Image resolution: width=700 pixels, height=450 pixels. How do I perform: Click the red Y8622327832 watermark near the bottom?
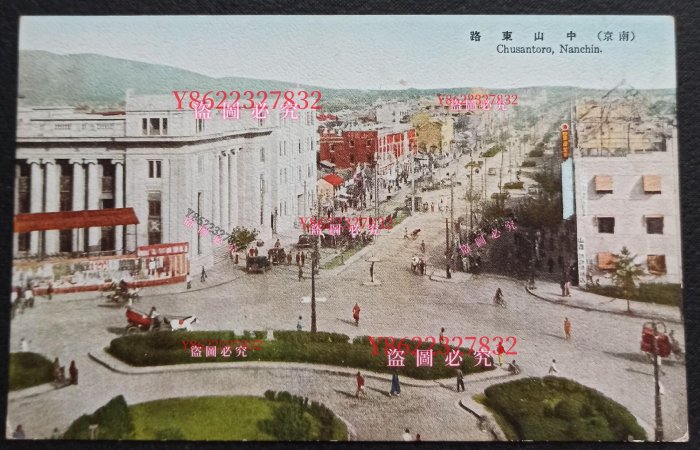click(443, 345)
